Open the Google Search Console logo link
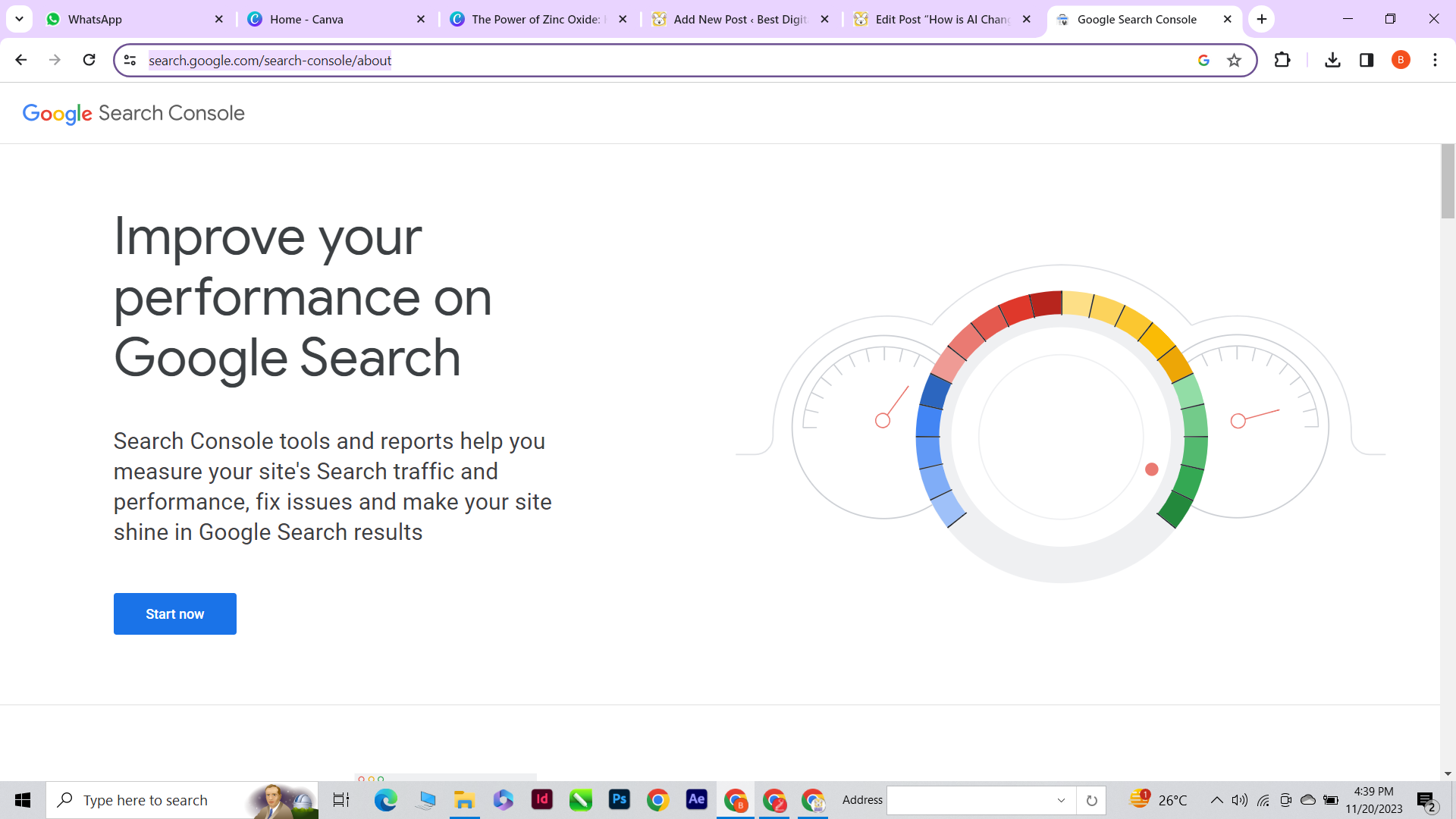The height and width of the screenshot is (819, 1456). point(133,113)
